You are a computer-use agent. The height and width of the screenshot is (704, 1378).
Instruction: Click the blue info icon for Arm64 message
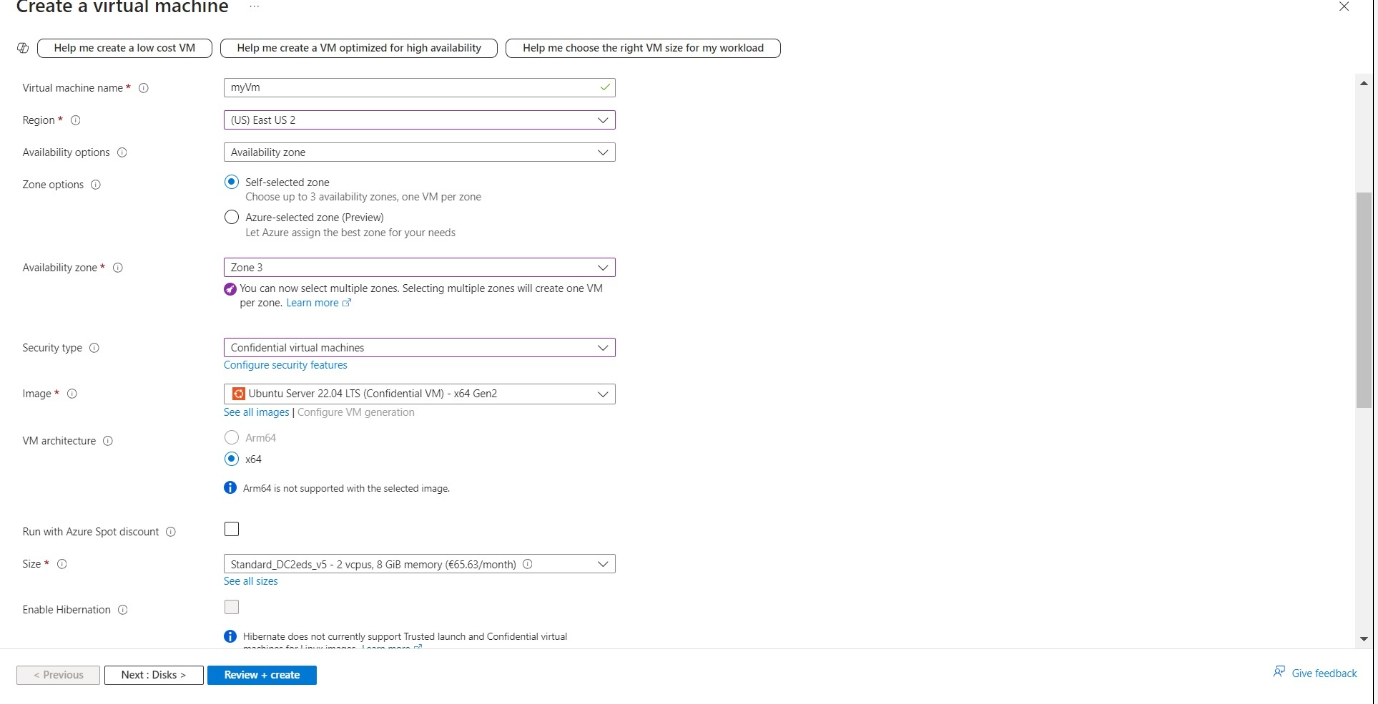(x=230, y=488)
